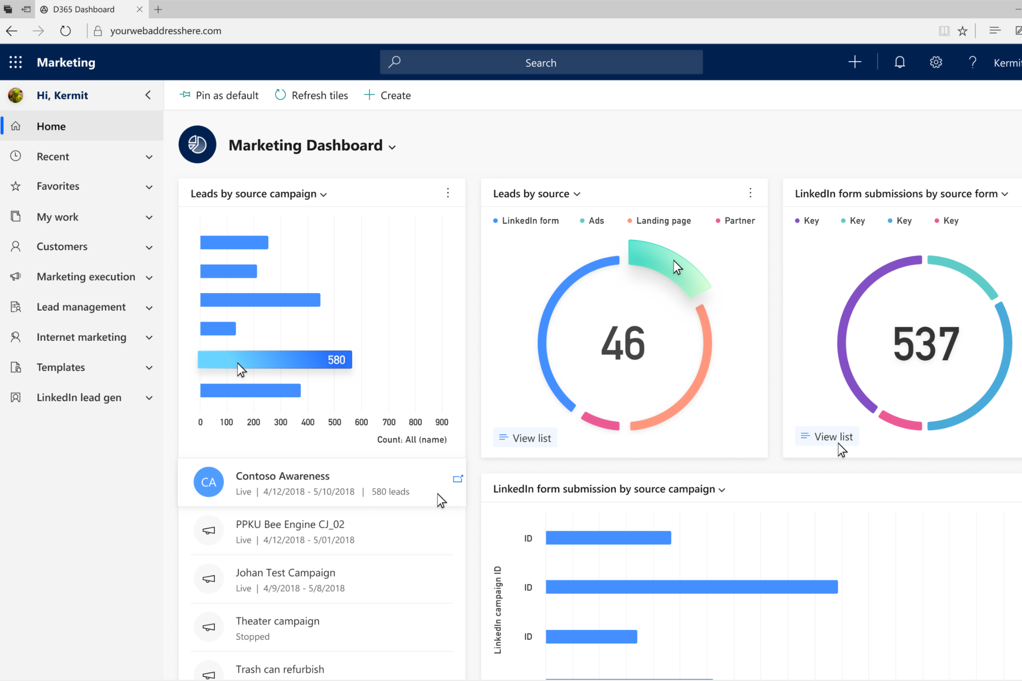The height and width of the screenshot is (681, 1022).
Task: Click the 537 total in LinkedIn donut
Action: point(926,343)
